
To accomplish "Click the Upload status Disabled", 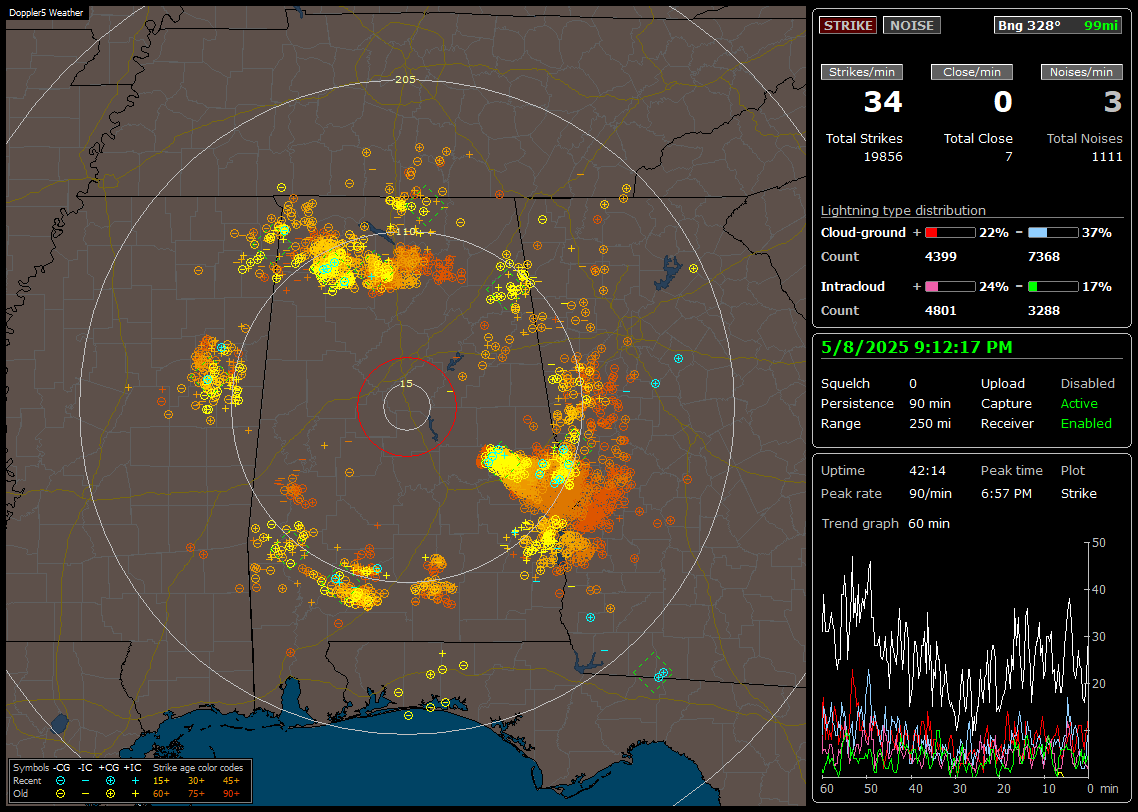I will [x=1087, y=384].
